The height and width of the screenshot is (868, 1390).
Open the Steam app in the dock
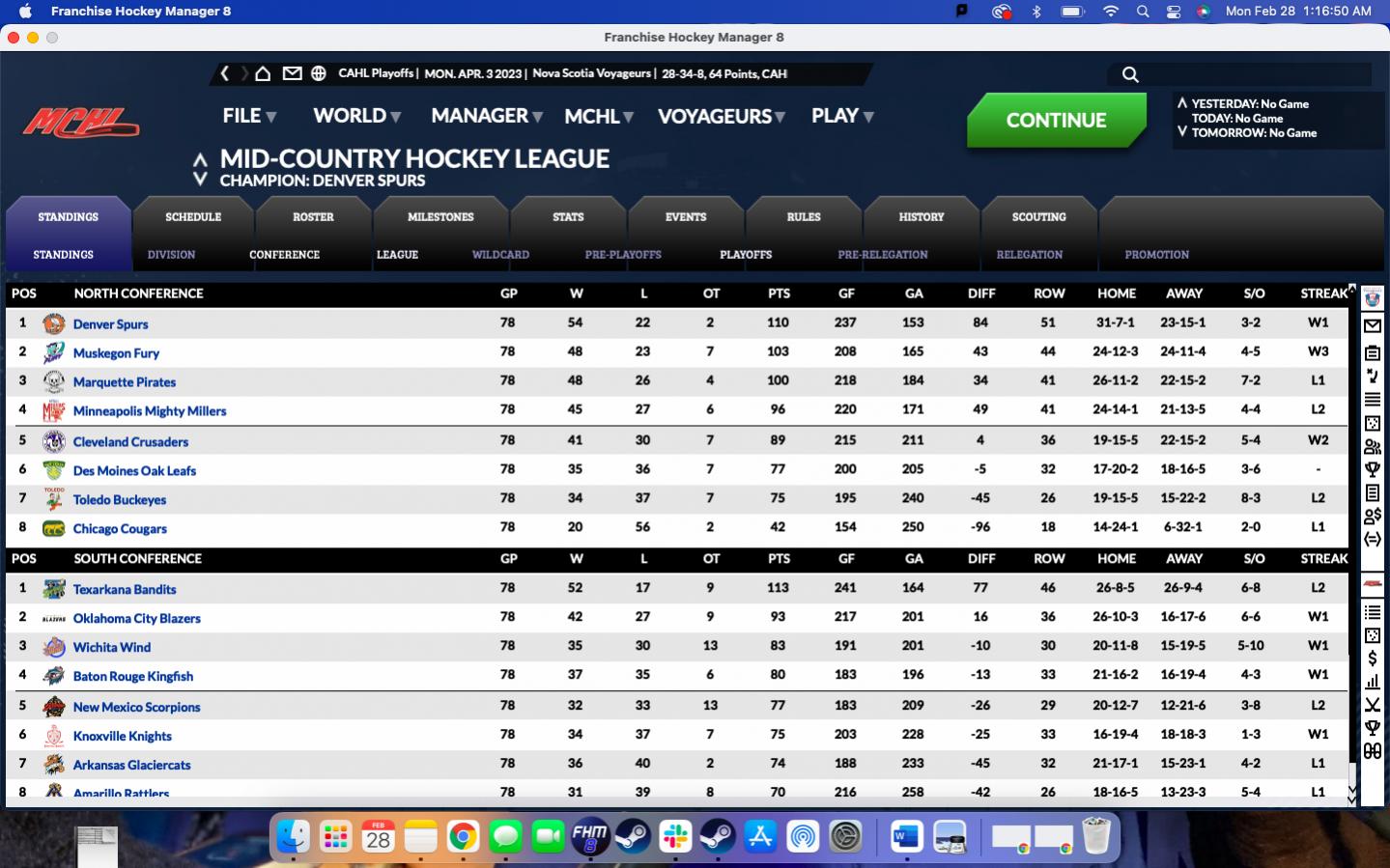click(x=633, y=836)
